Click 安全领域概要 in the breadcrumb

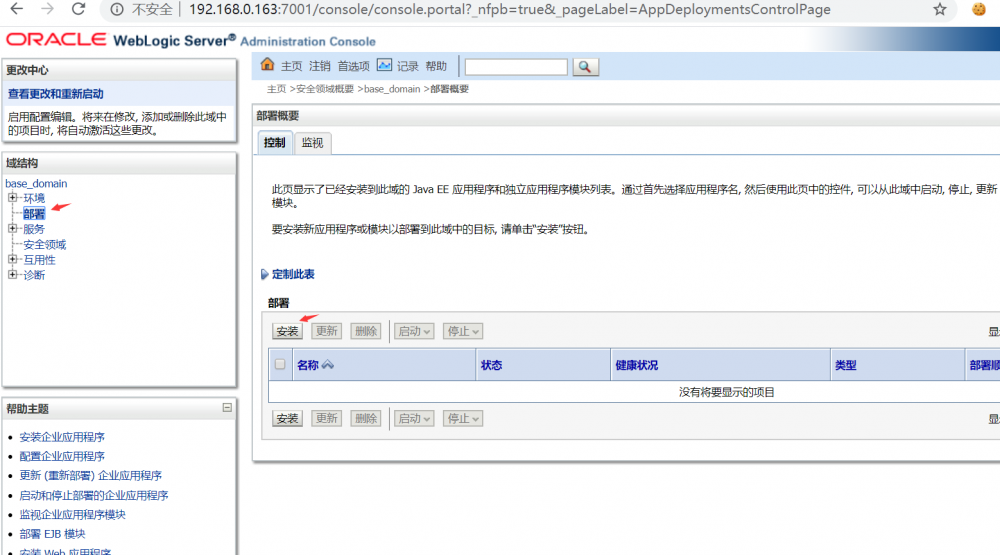(325, 89)
